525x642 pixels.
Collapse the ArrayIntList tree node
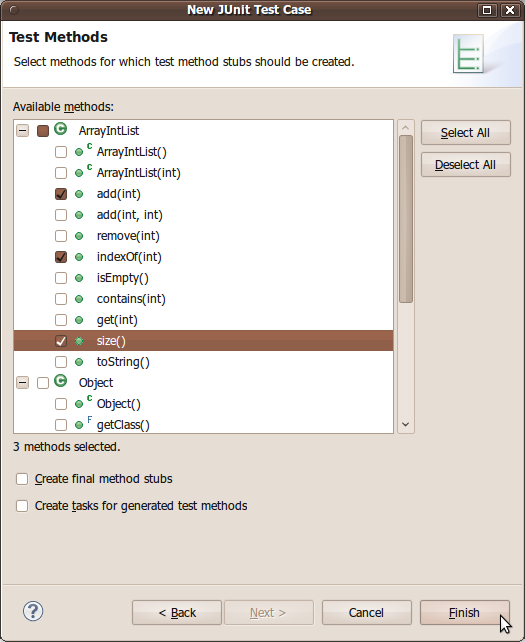pos(23,131)
